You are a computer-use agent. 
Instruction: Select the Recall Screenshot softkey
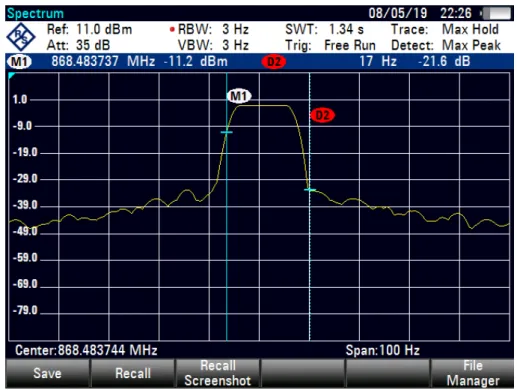pos(218,373)
